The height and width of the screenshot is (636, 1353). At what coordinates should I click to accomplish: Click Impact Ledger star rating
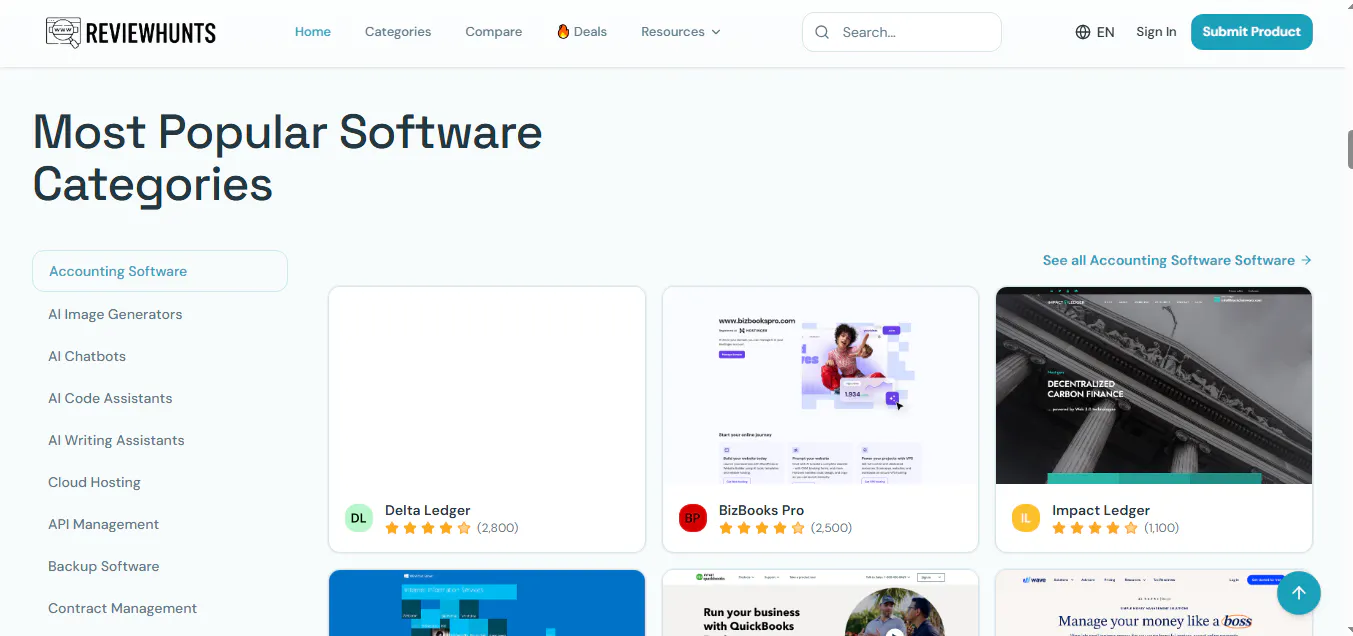click(1095, 528)
